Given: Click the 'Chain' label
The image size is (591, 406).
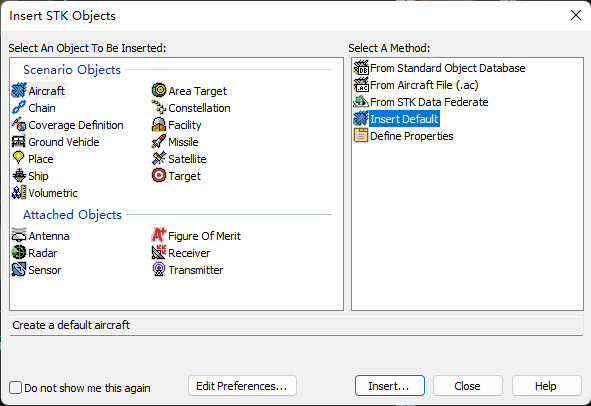Looking at the screenshot, I should pos(42,108).
